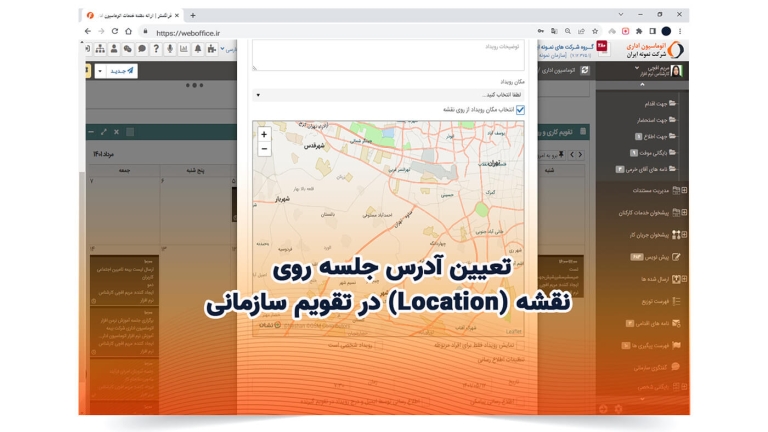Viewport: 768px width, 432px height.
Task: Open help via the question mark icon
Action: click(156, 48)
